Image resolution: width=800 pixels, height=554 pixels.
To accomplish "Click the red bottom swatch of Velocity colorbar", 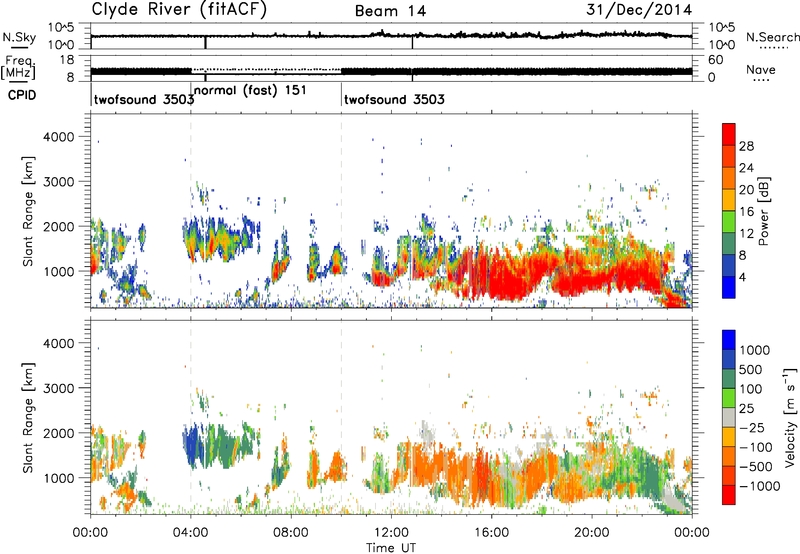I will tap(729, 495).
